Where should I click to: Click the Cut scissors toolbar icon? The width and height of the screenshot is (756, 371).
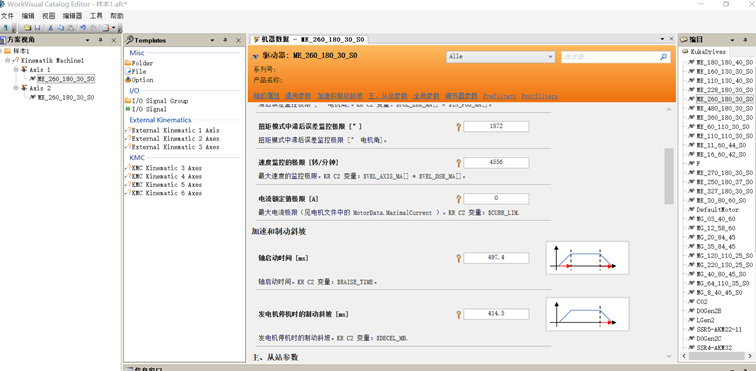coord(50,28)
